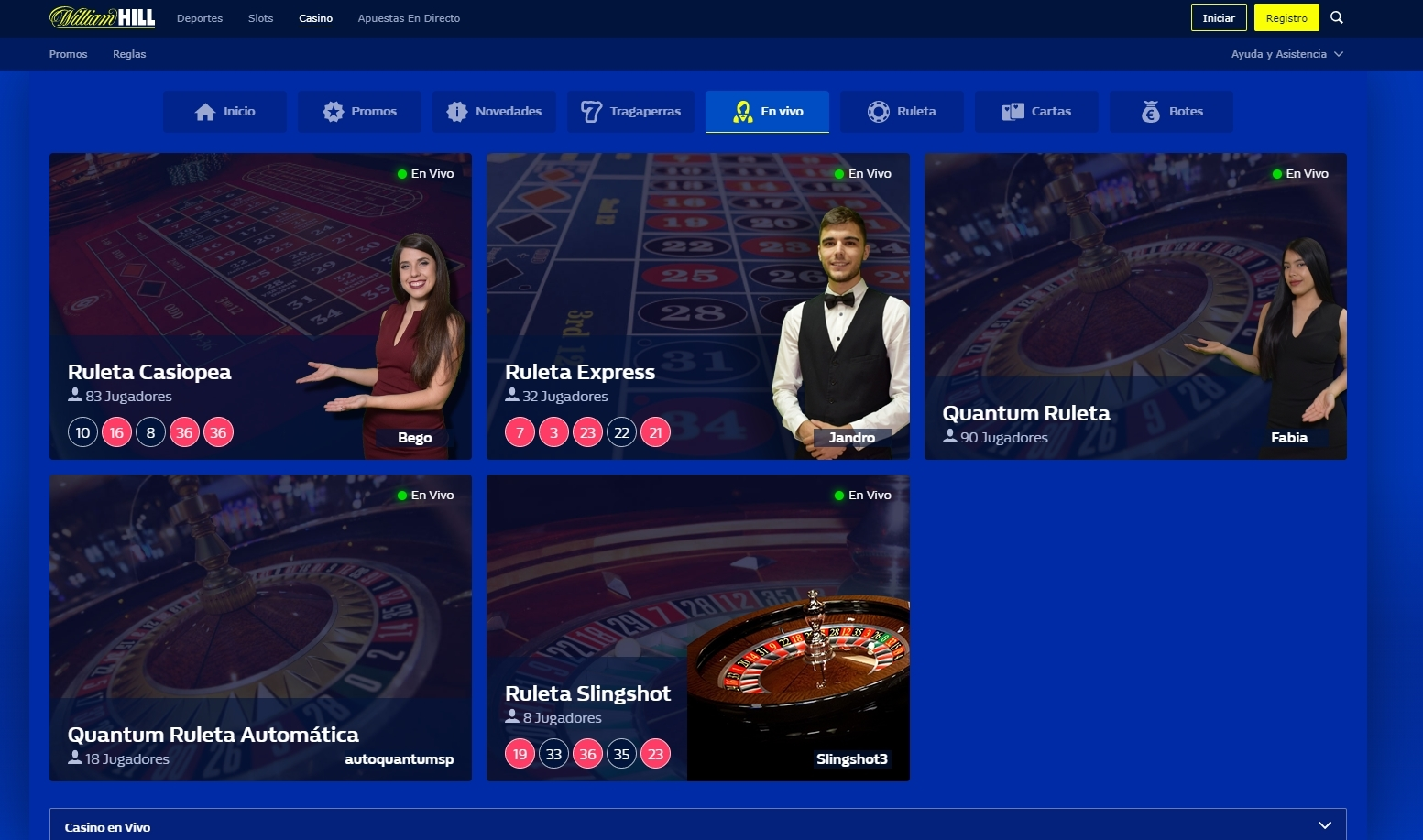Click the Tragaperras seven icon
Viewport: 1423px width, 840px height.
(591, 112)
